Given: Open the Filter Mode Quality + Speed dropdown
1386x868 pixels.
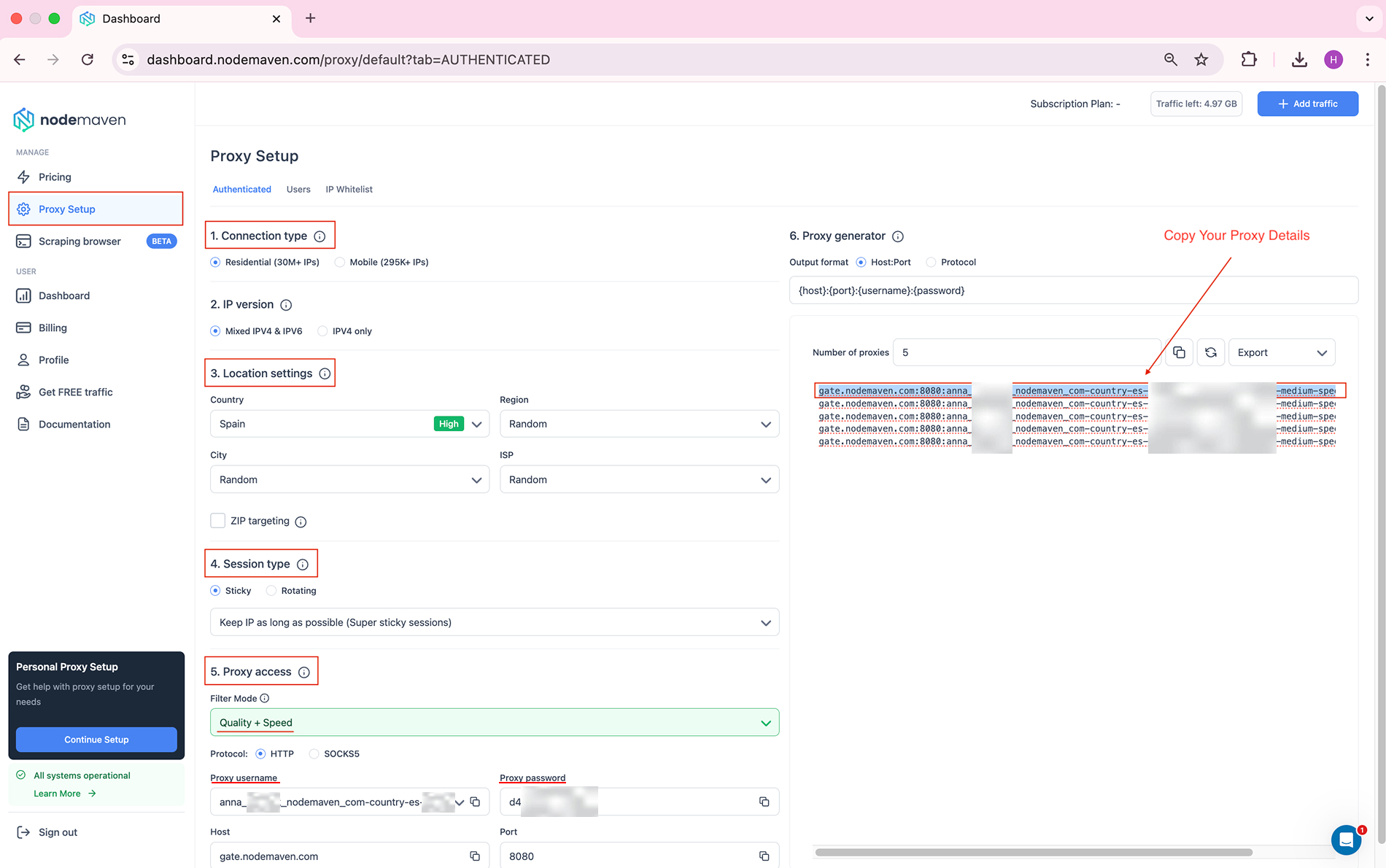Looking at the screenshot, I should pos(494,722).
